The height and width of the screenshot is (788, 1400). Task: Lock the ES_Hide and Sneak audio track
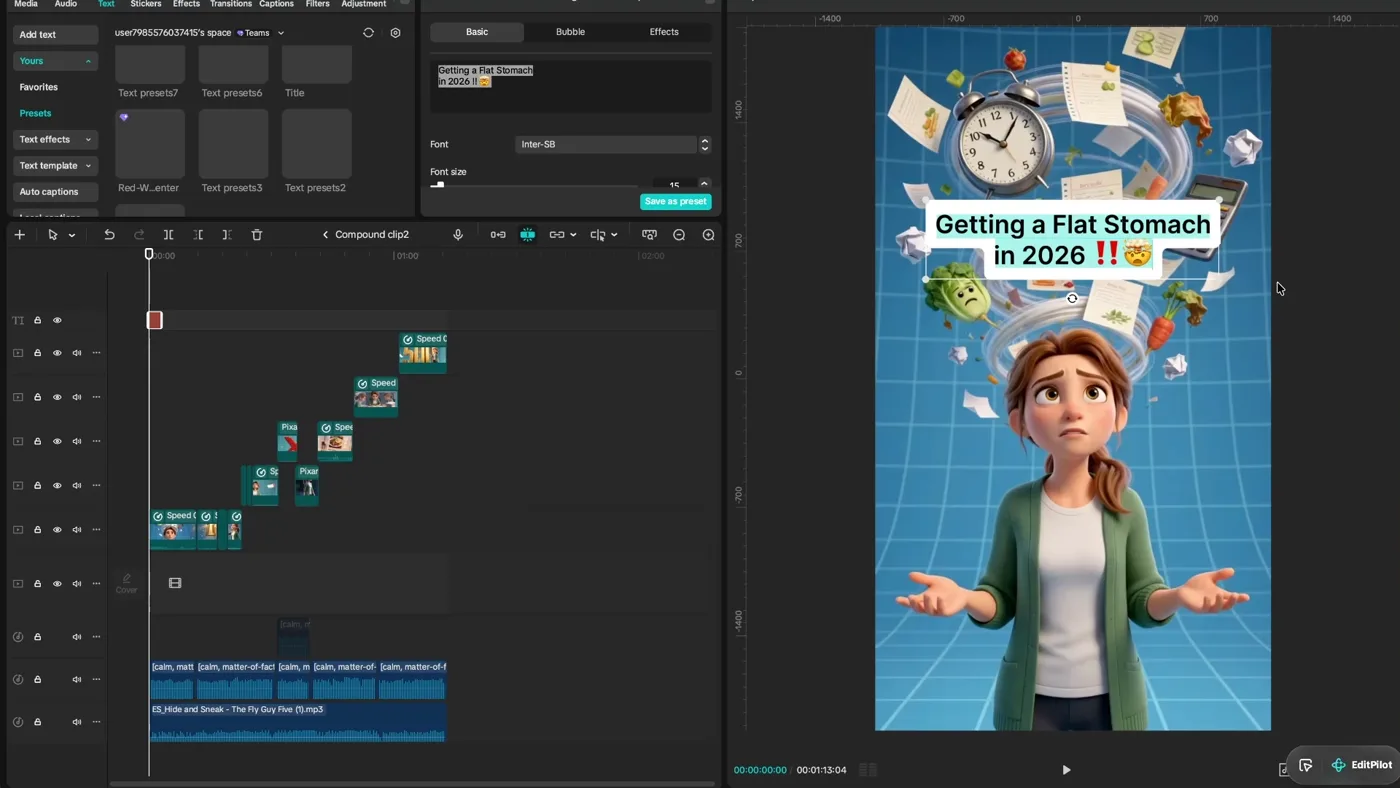coord(38,722)
